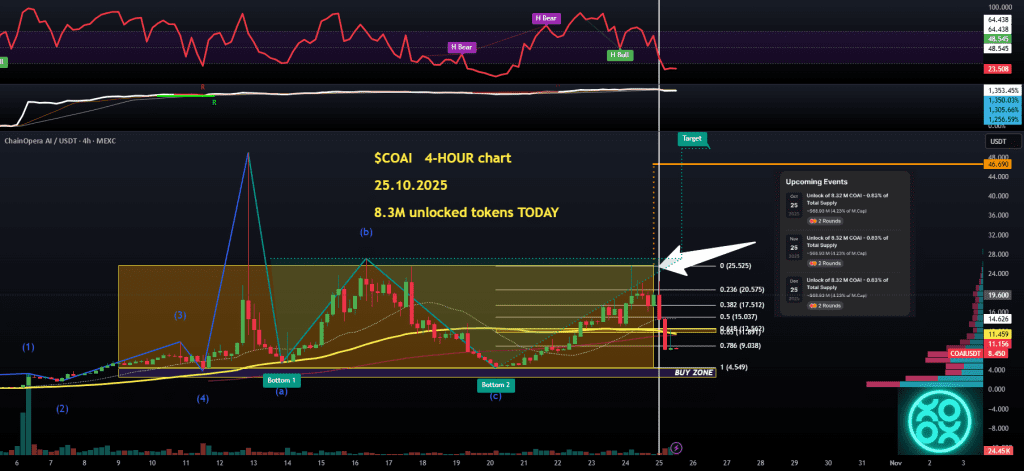Click 2 Rounds badge under December unlock
This screenshot has height=471, width=1024.
coord(826,304)
